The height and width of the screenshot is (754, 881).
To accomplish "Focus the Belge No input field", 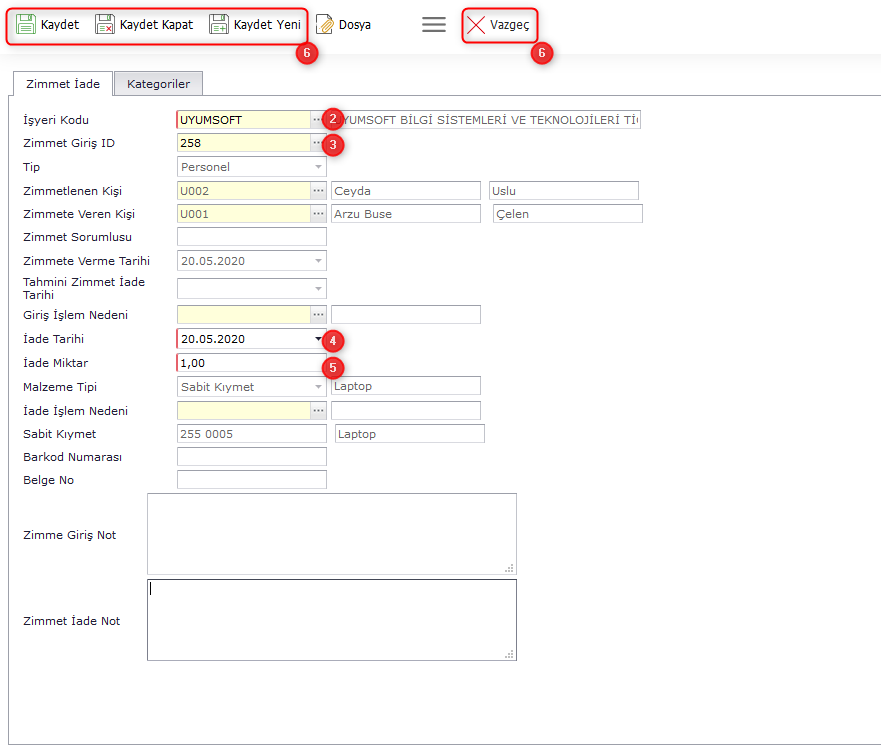I will (251, 480).
